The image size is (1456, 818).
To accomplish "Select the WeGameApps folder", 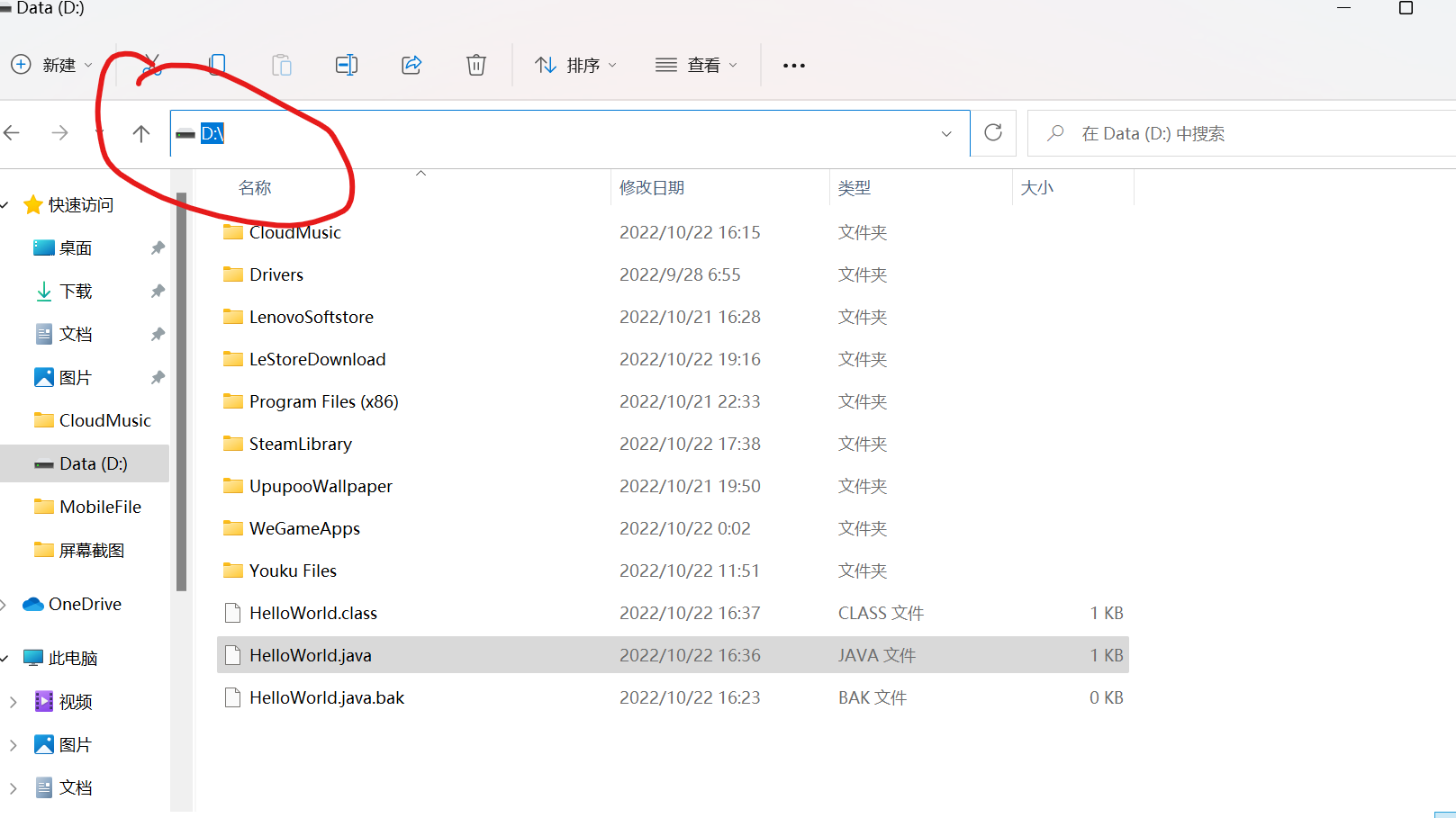I will point(673,528).
